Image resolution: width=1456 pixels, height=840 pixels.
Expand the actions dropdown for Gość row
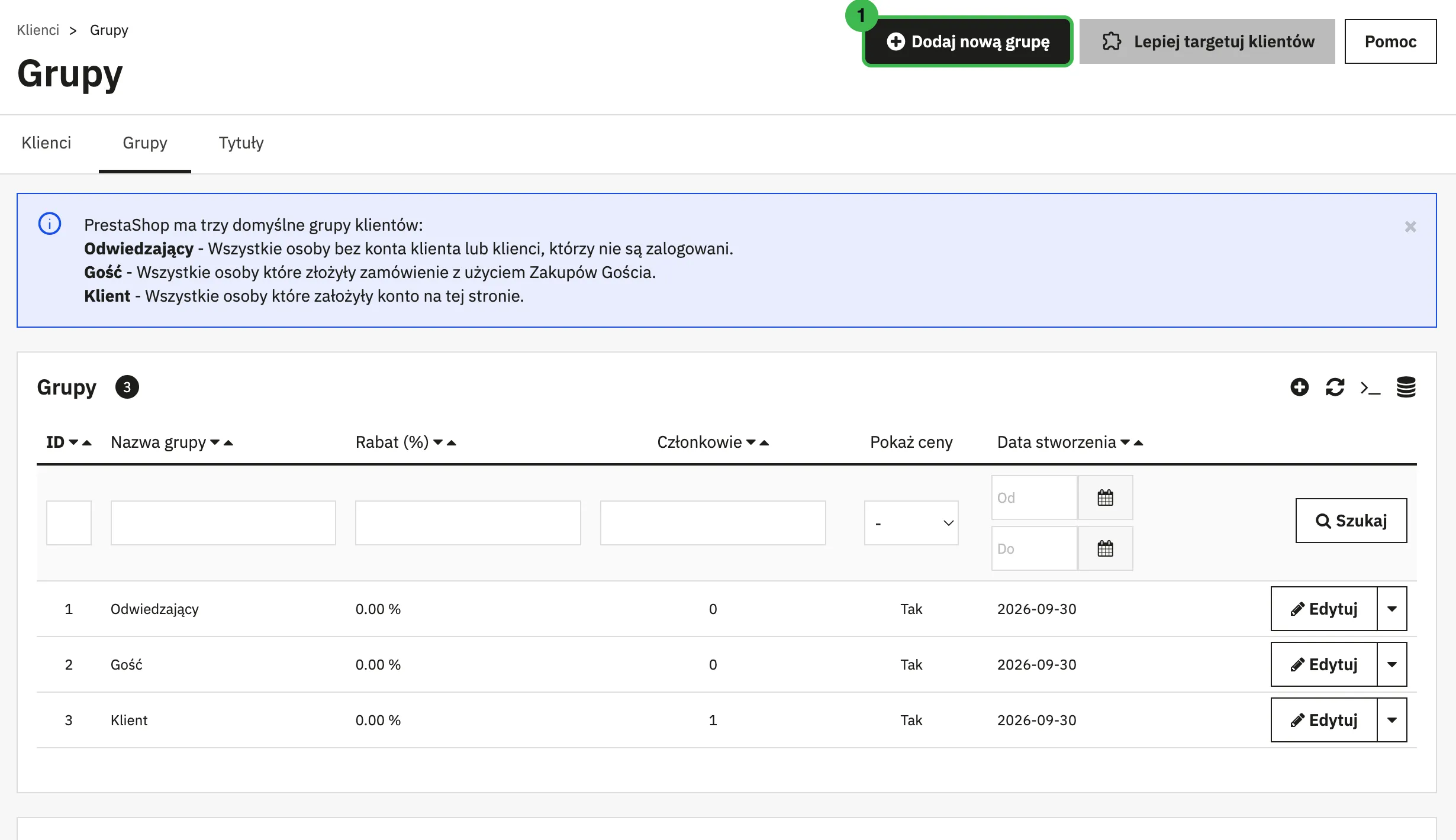tap(1392, 664)
